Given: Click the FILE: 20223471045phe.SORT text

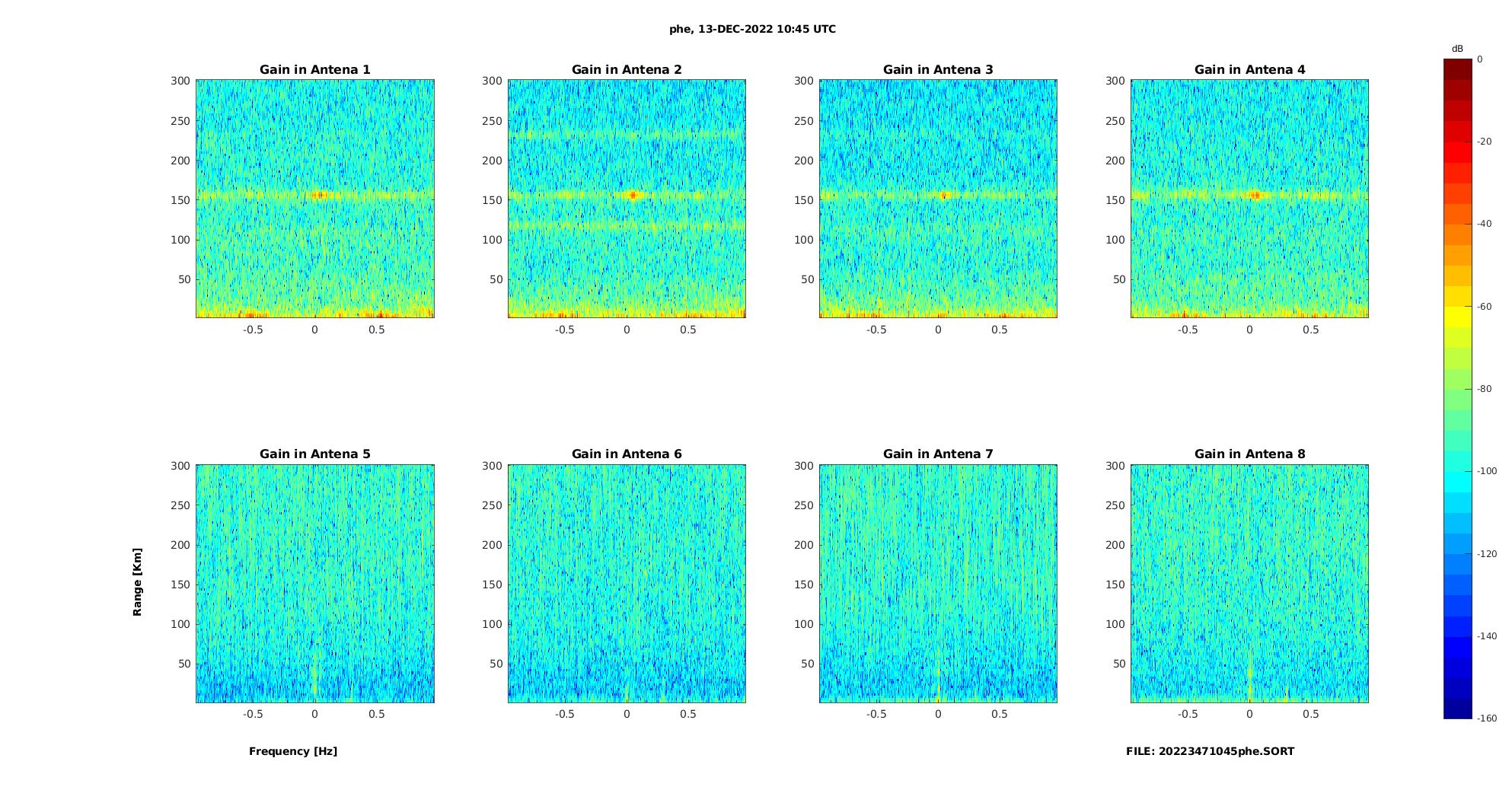Looking at the screenshot, I should pyautogui.click(x=1210, y=751).
